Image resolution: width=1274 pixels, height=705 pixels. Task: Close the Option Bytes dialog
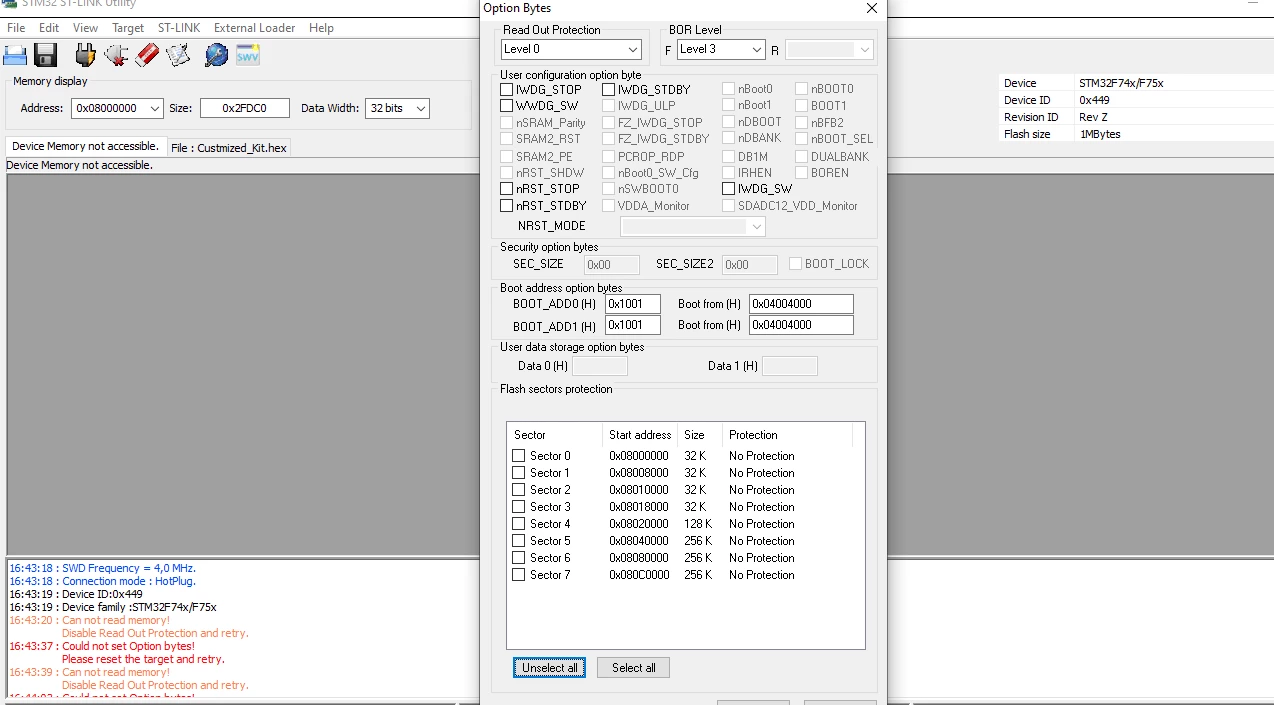pos(871,8)
